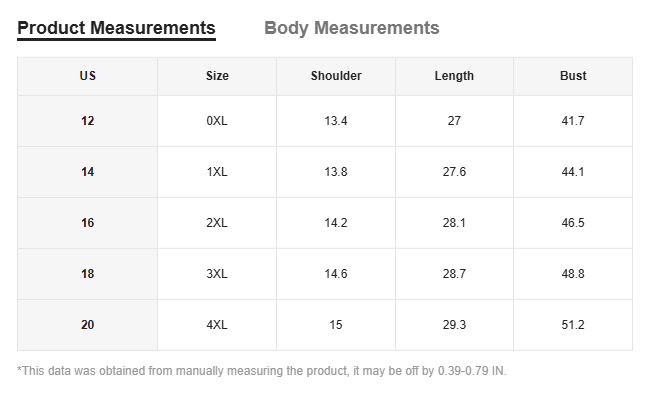Select the US size 12 row label
The height and width of the screenshot is (394, 662).
(x=87, y=121)
